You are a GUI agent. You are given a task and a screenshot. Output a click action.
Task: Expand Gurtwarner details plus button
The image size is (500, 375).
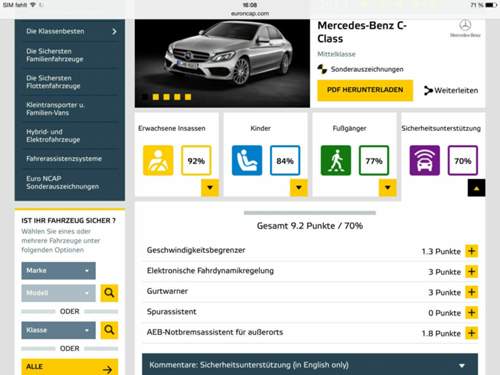(472, 292)
